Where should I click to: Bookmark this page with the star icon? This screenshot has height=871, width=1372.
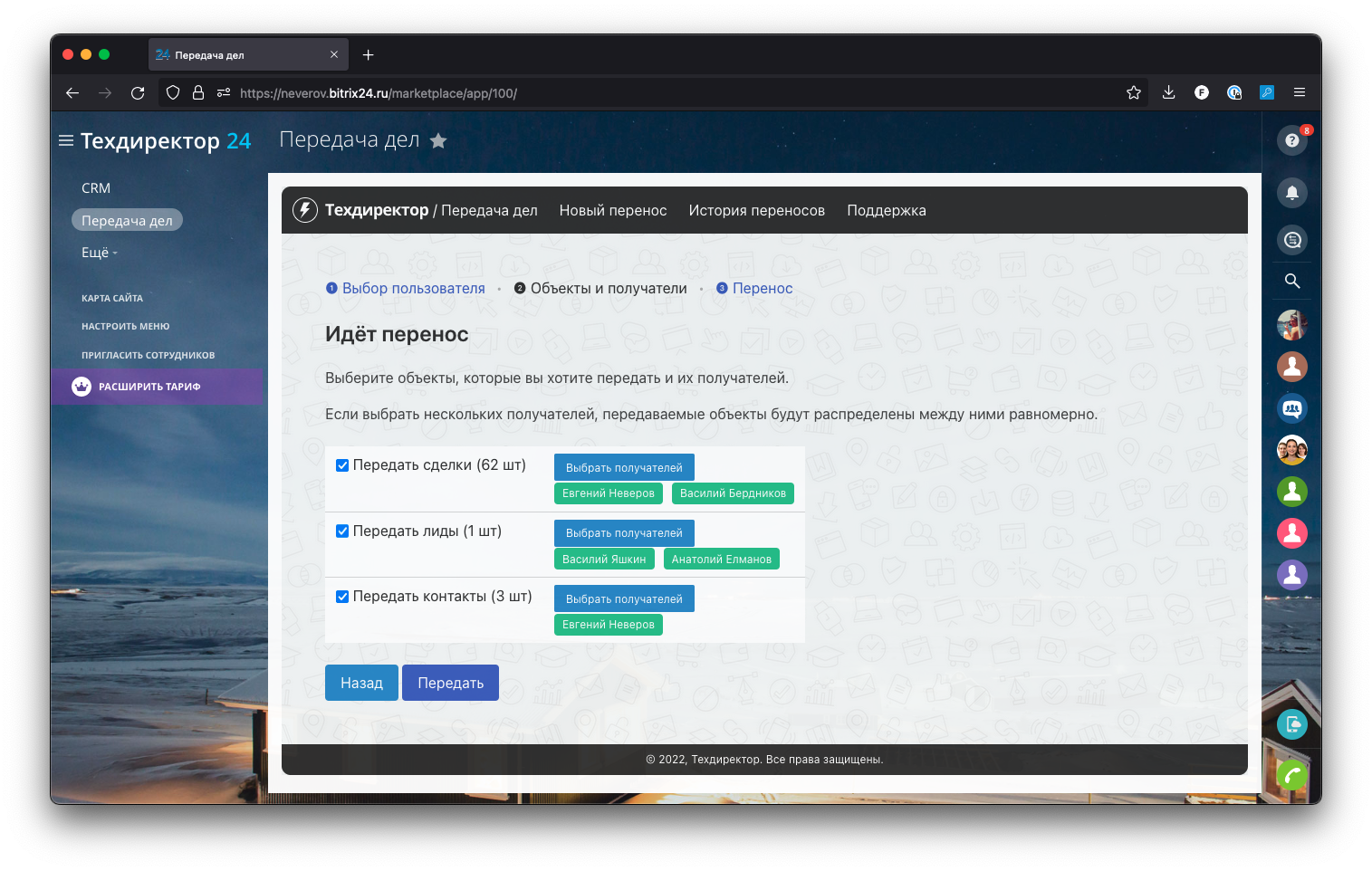[x=1133, y=92]
